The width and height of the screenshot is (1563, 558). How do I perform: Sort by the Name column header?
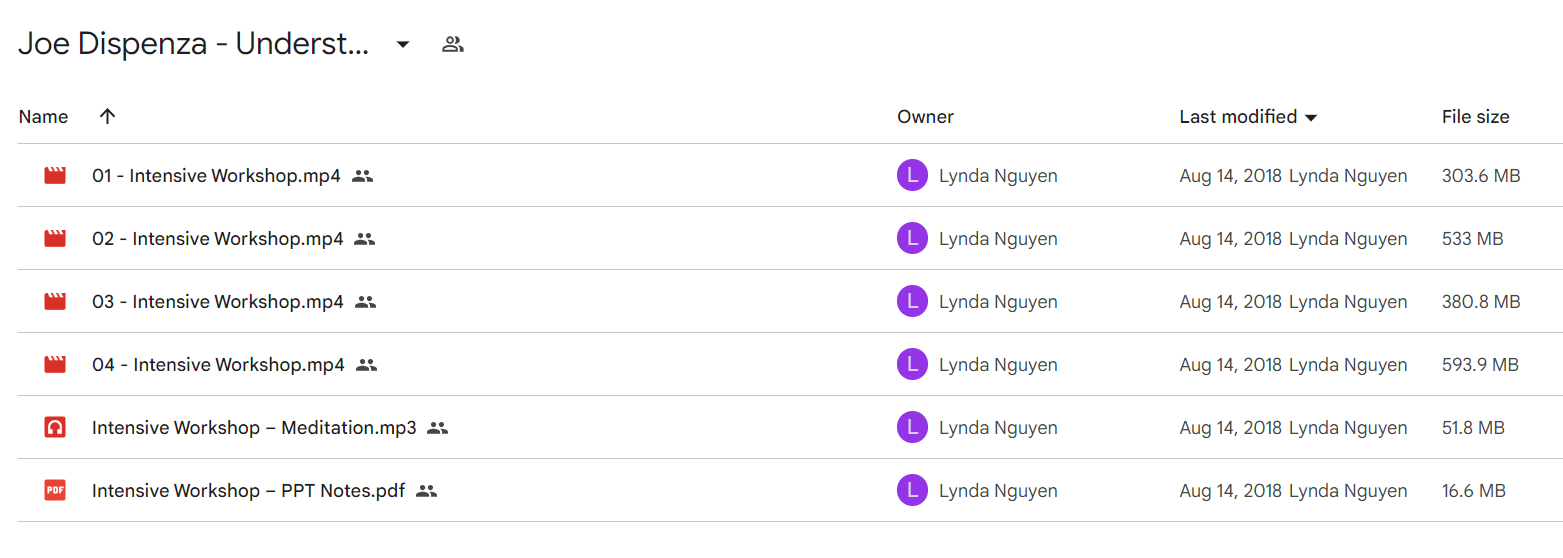(x=44, y=117)
